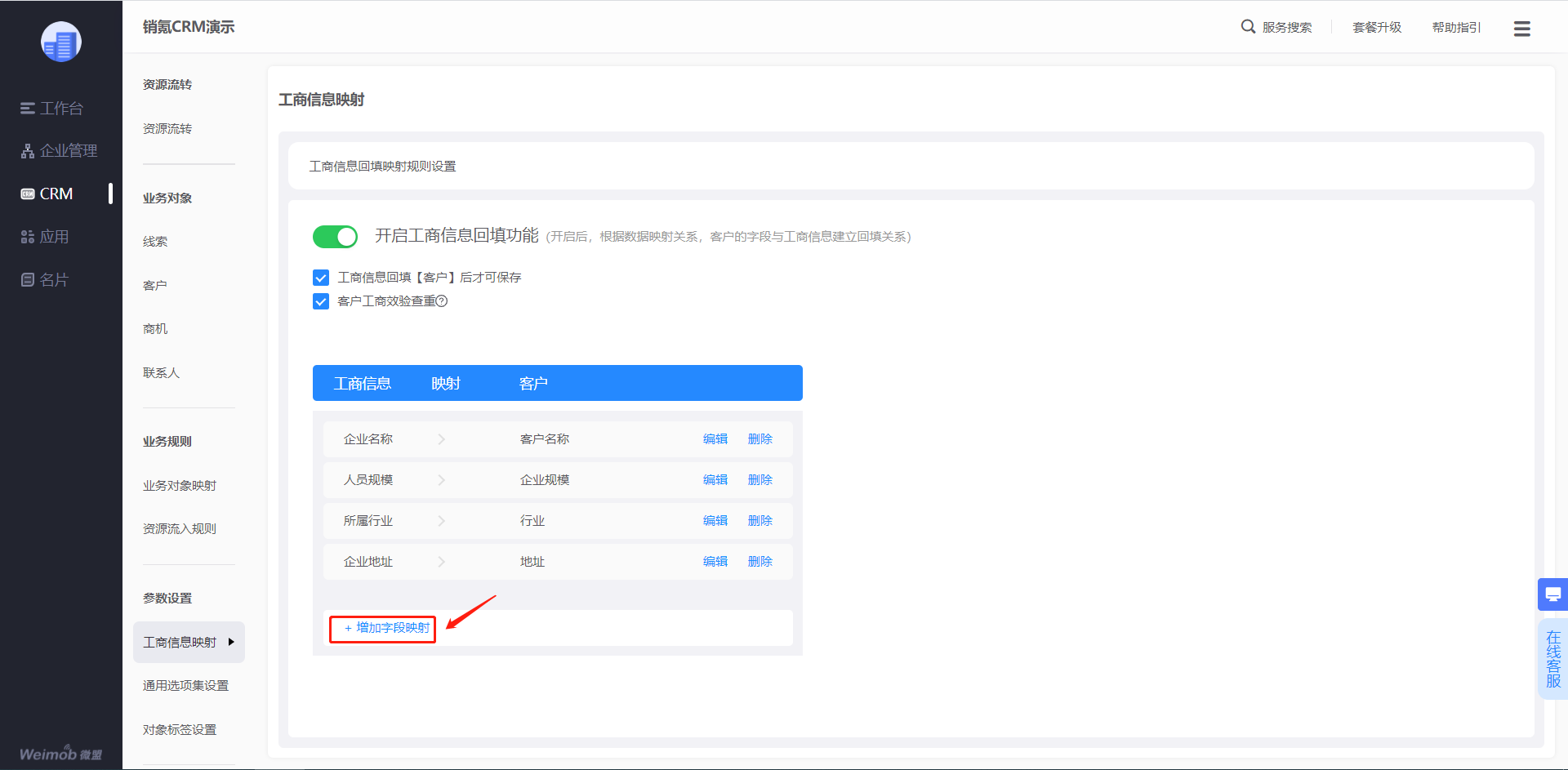Open the 通用选项集设置 menu item
The height and width of the screenshot is (770, 1568).
coord(185,686)
